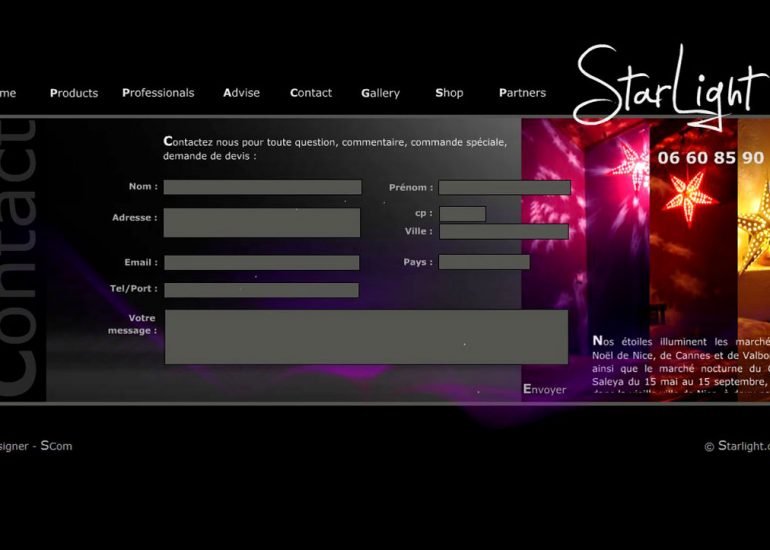Viewport: 770px width, 550px height.
Task: Click the Contact navigation link
Action: pos(311,93)
